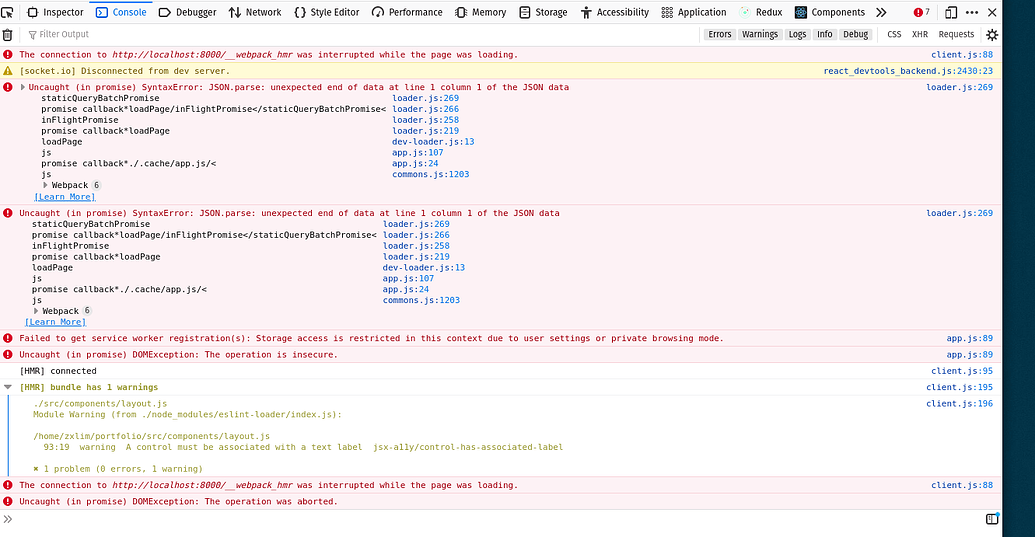Toggle the Warnings filter
Screen dimensions: 1035x537
pos(760,34)
